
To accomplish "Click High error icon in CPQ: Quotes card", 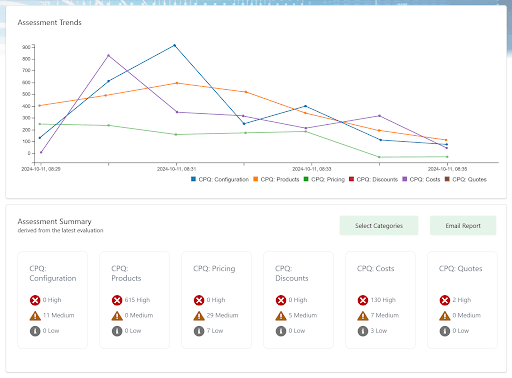I will pos(445,300).
